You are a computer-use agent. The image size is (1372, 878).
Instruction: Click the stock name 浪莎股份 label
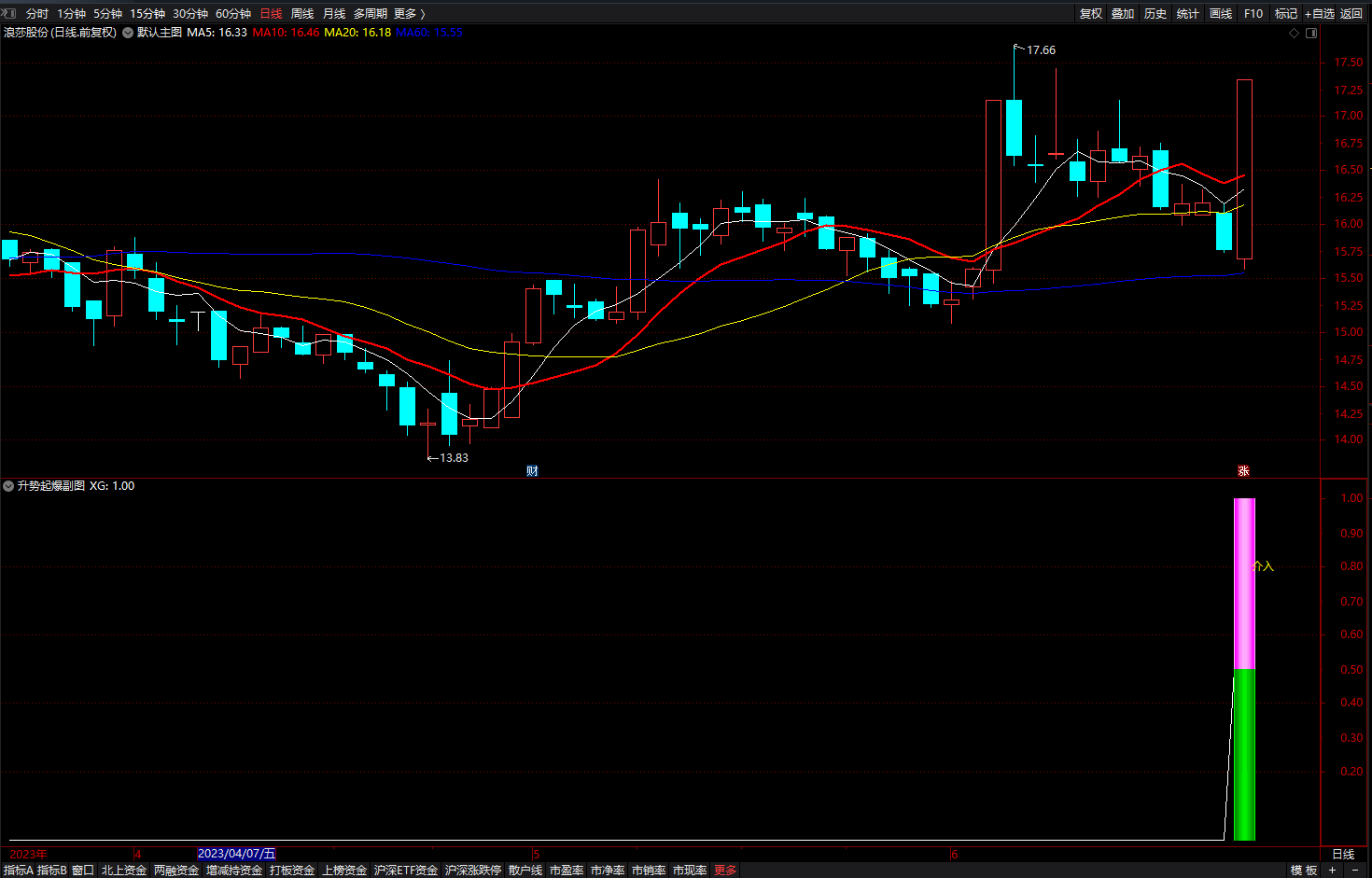coord(25,33)
